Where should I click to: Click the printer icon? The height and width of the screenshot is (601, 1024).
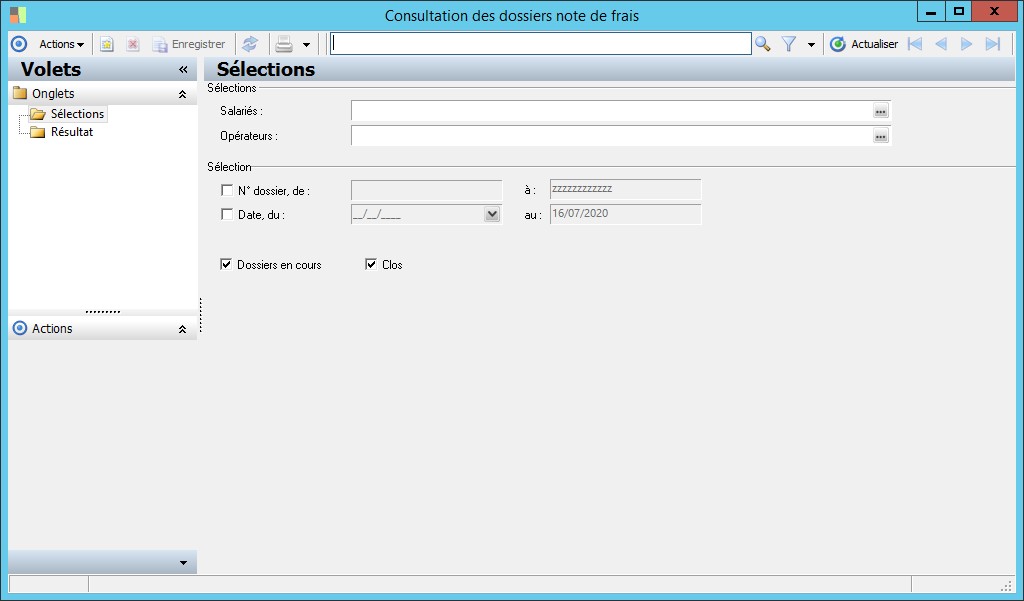[284, 44]
